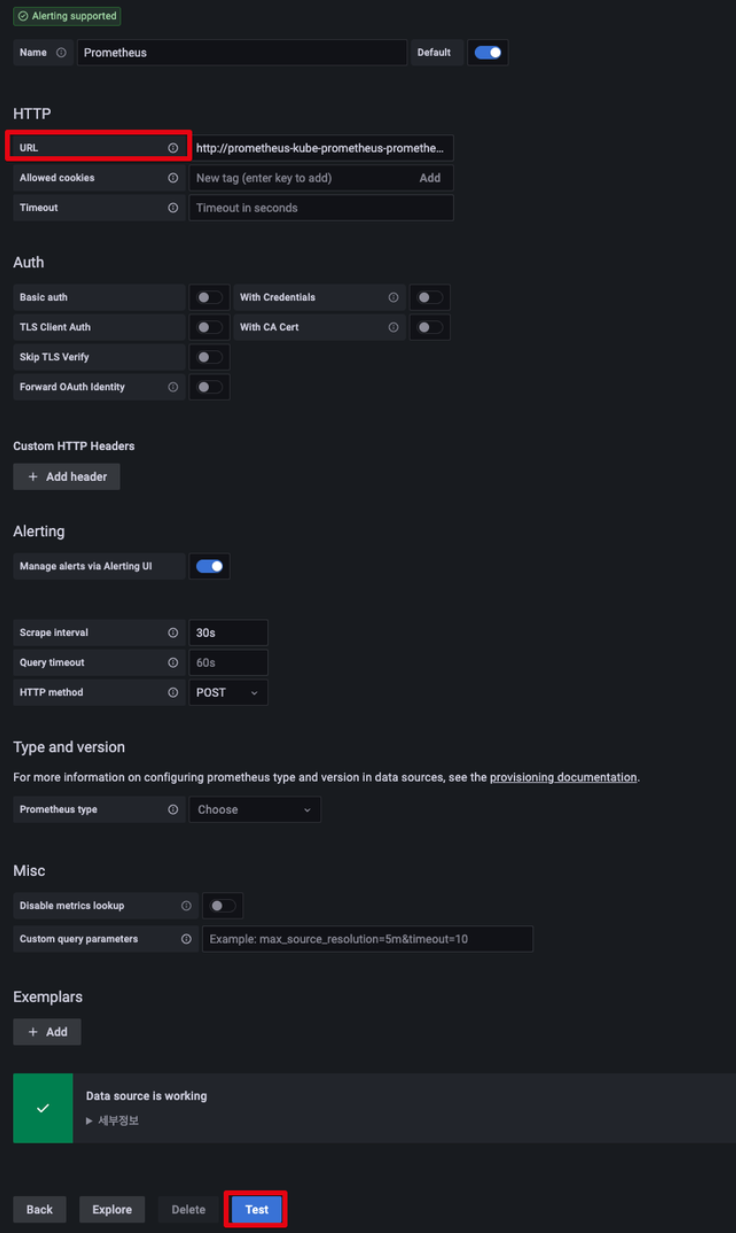Click the Alerting supported badge
This screenshot has width=736, height=1233.
point(67,16)
